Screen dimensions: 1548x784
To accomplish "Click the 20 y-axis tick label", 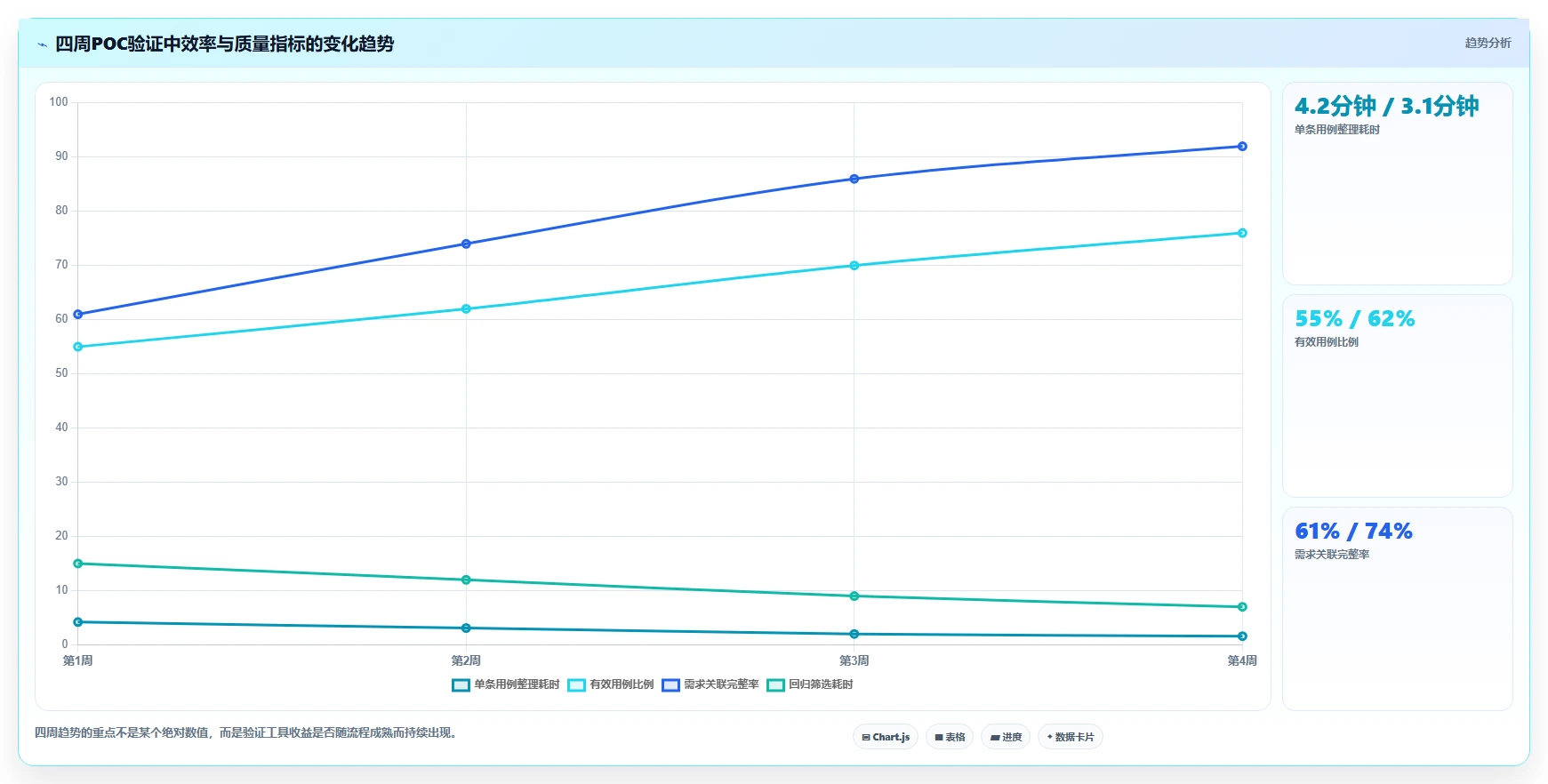I will tap(61, 536).
